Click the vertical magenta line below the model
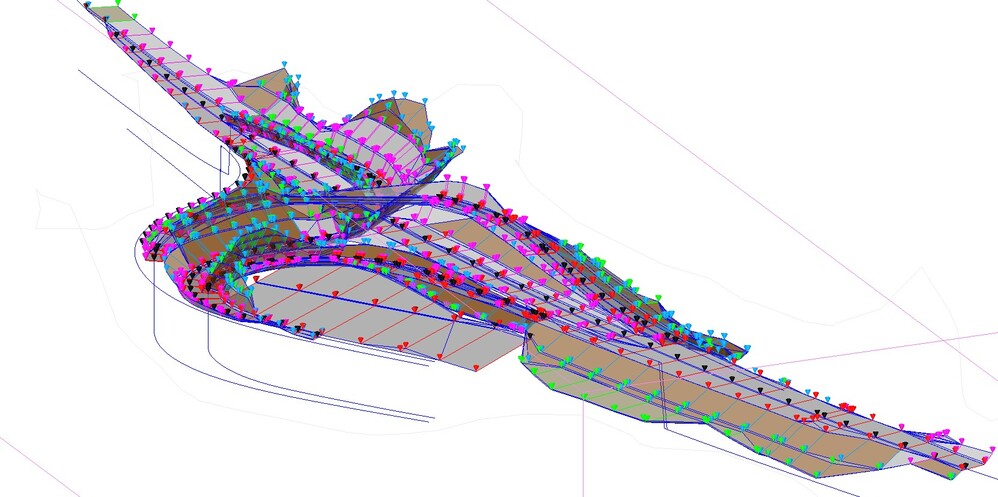Viewport: 998px width, 497px height. tap(583, 450)
